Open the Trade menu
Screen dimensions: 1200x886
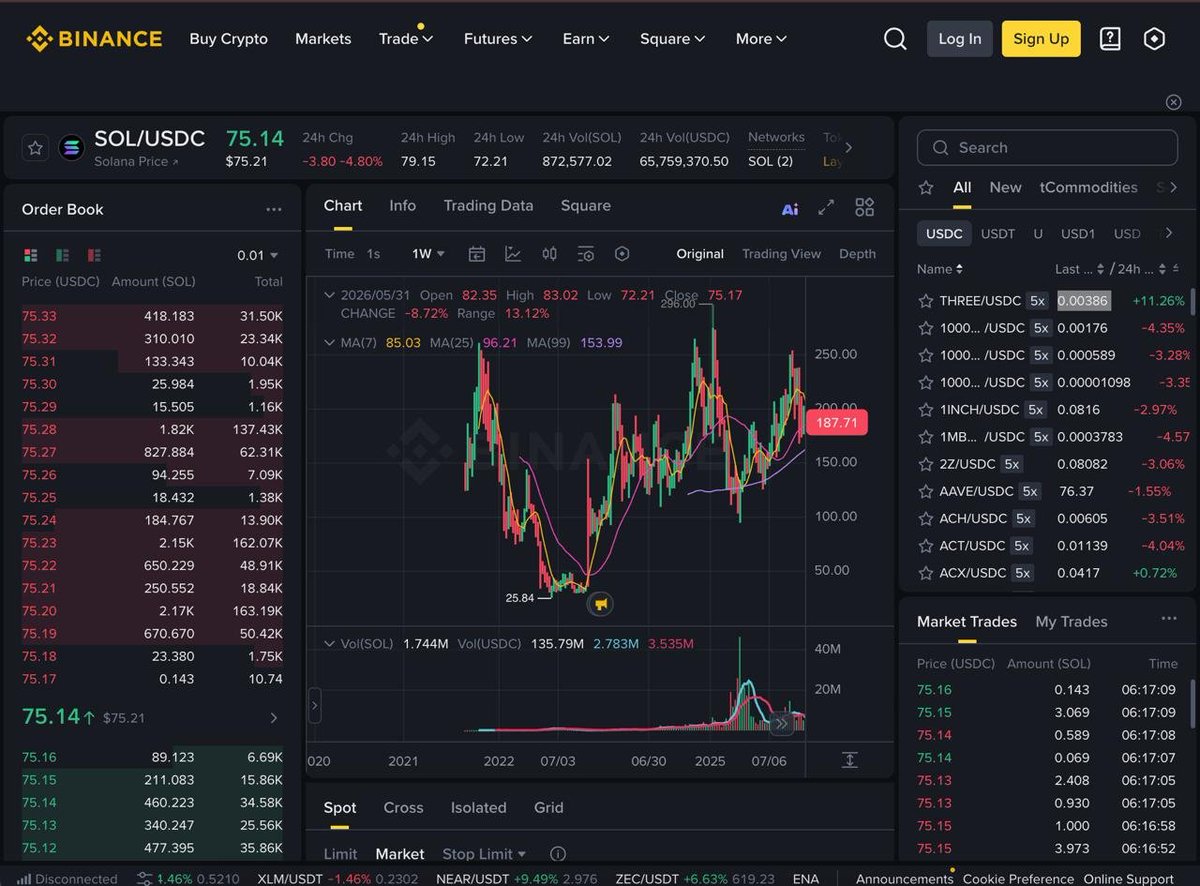[x=406, y=39]
